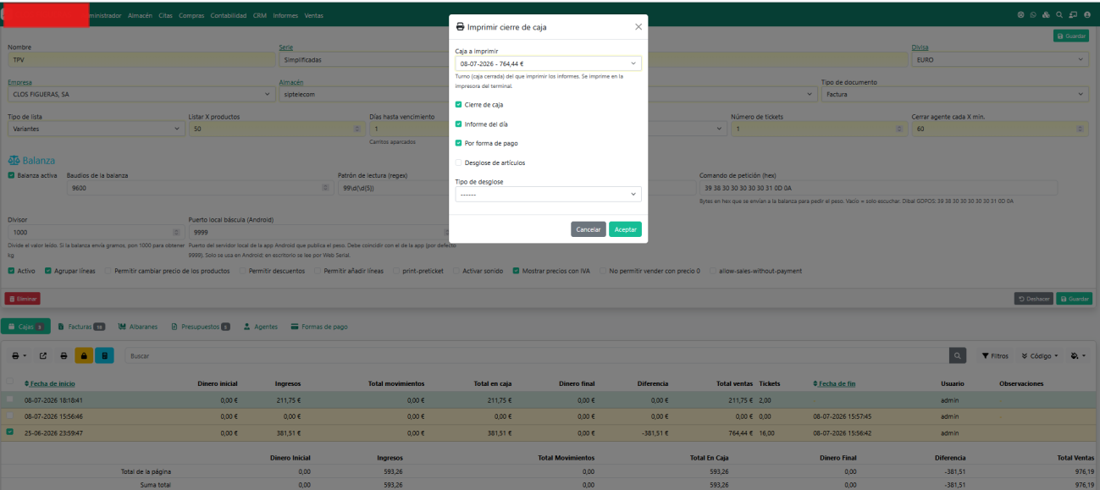Open the Empresa dropdown showing CLOS FIGUERAS, SA

point(141,93)
